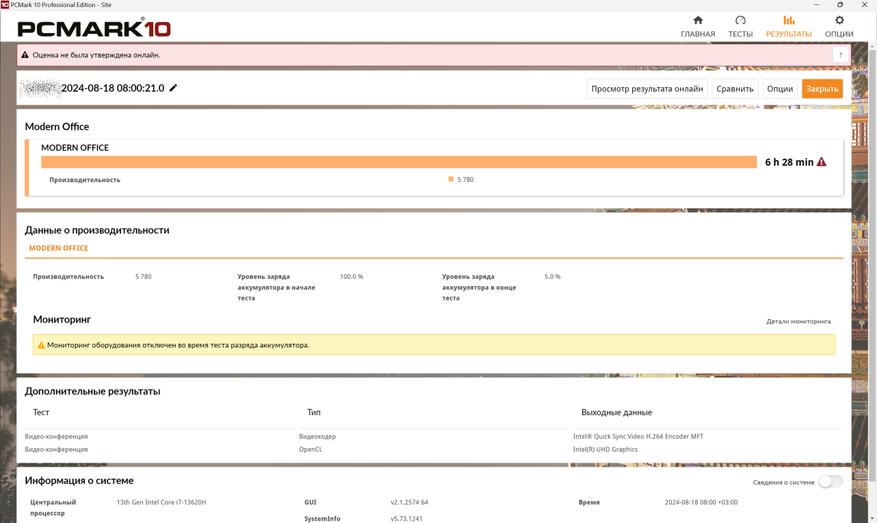Toggle the Сведения о системе switch
The image size is (877, 523).
coord(830,482)
